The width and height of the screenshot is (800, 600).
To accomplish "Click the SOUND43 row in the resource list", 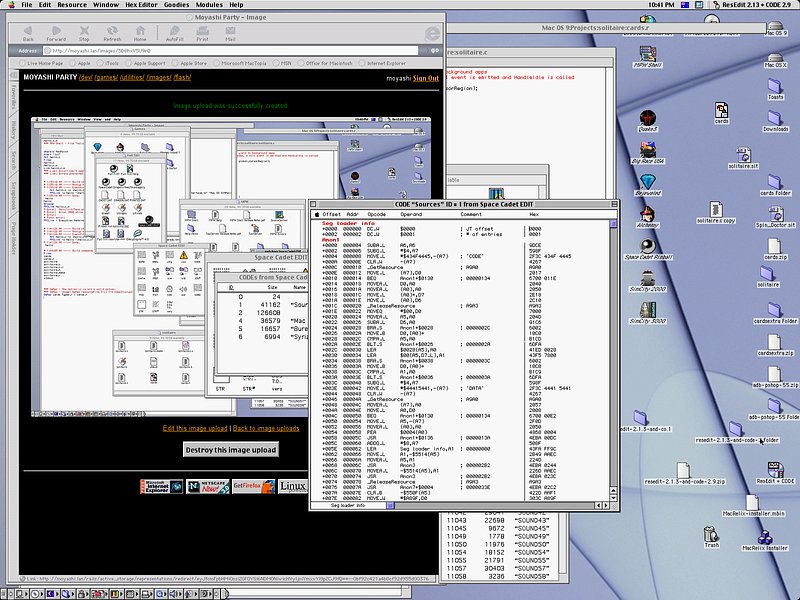I will (498, 520).
